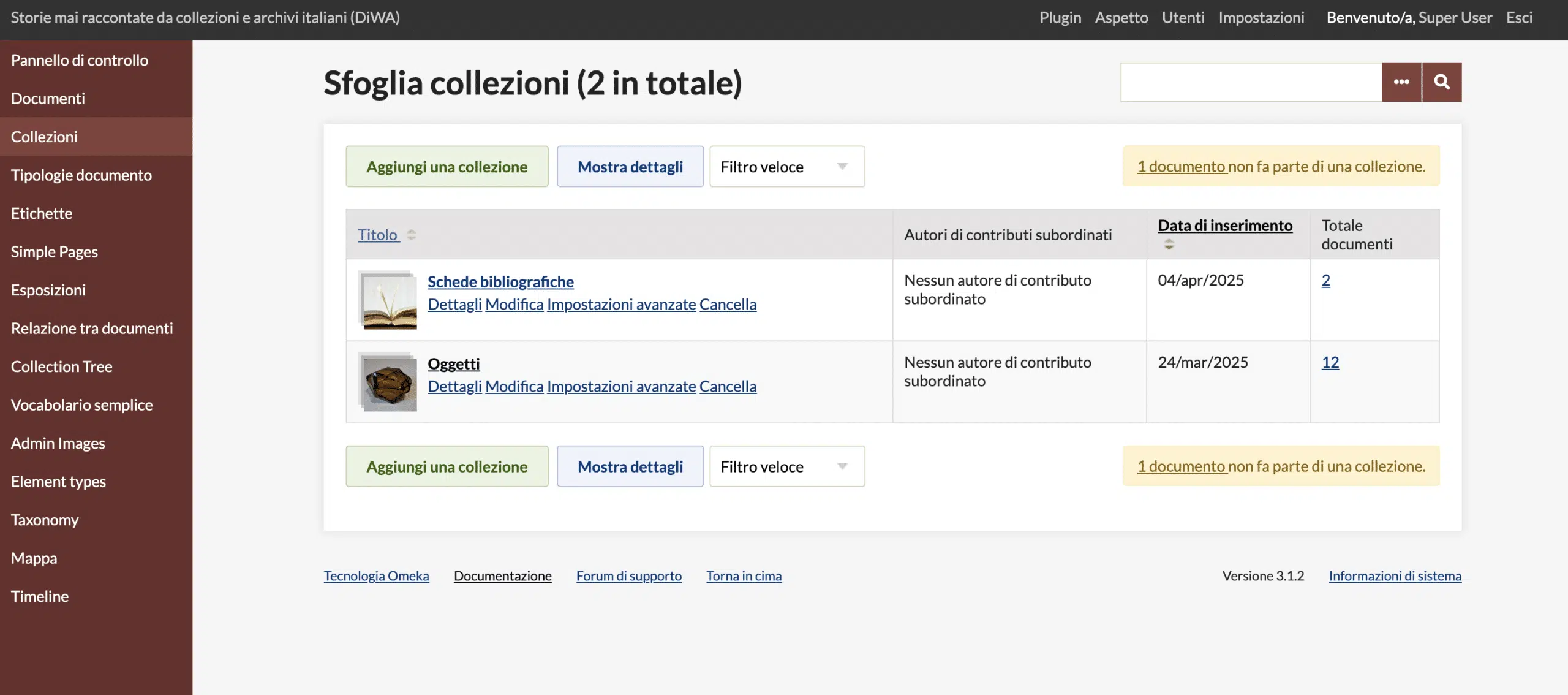Select Collezioni in sidebar
Screen dimensions: 1568x695
96,137
